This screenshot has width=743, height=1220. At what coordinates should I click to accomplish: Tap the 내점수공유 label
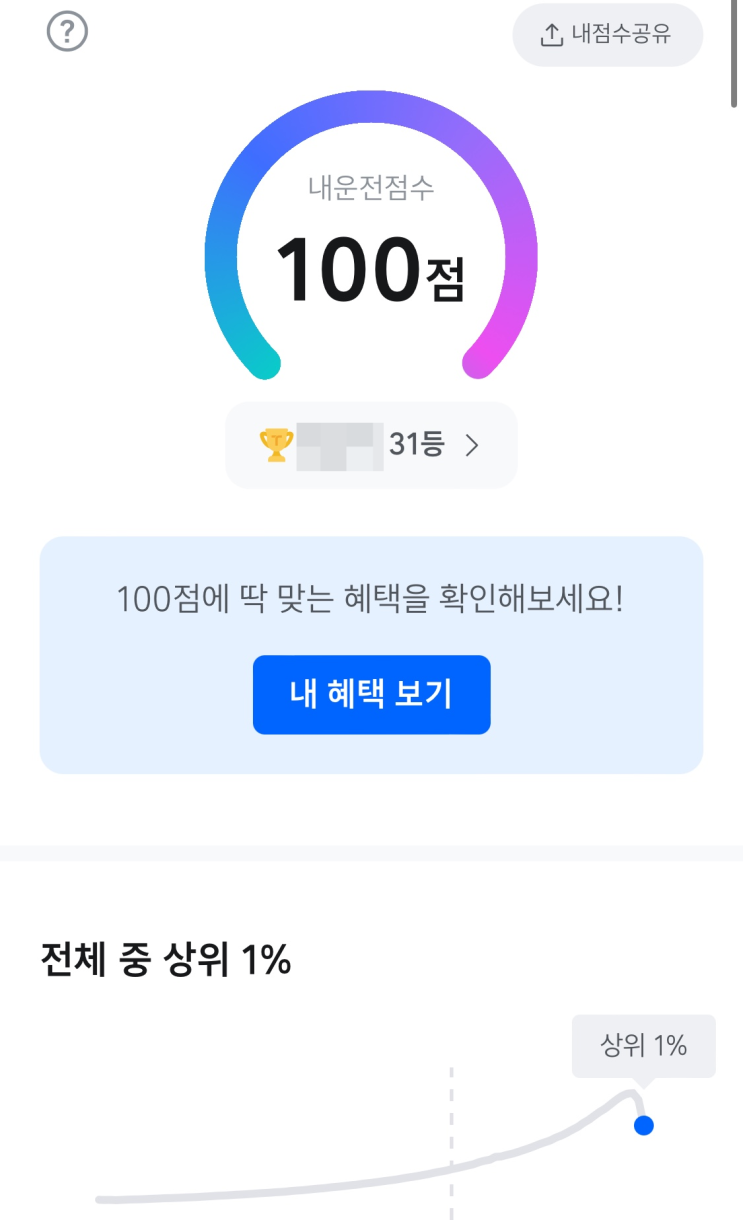click(621, 35)
